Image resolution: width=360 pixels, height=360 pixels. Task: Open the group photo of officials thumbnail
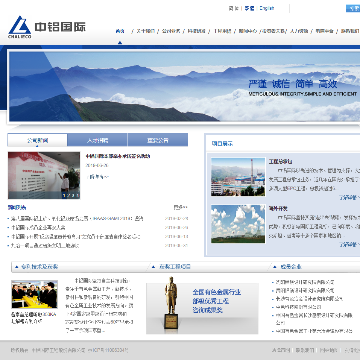pyautogui.click(x=34, y=294)
